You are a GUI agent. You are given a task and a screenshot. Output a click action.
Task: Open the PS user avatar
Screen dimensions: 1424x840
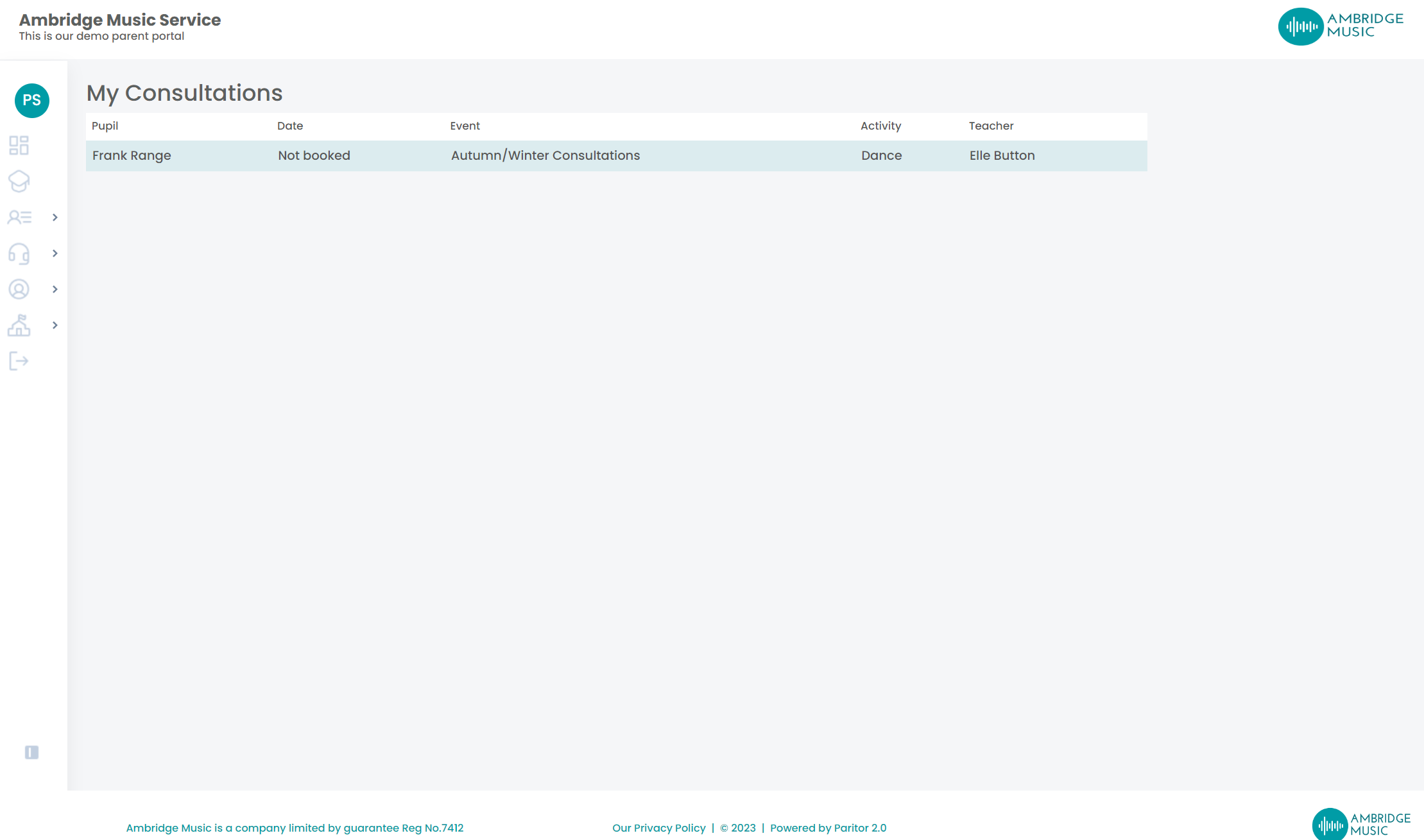click(31, 100)
